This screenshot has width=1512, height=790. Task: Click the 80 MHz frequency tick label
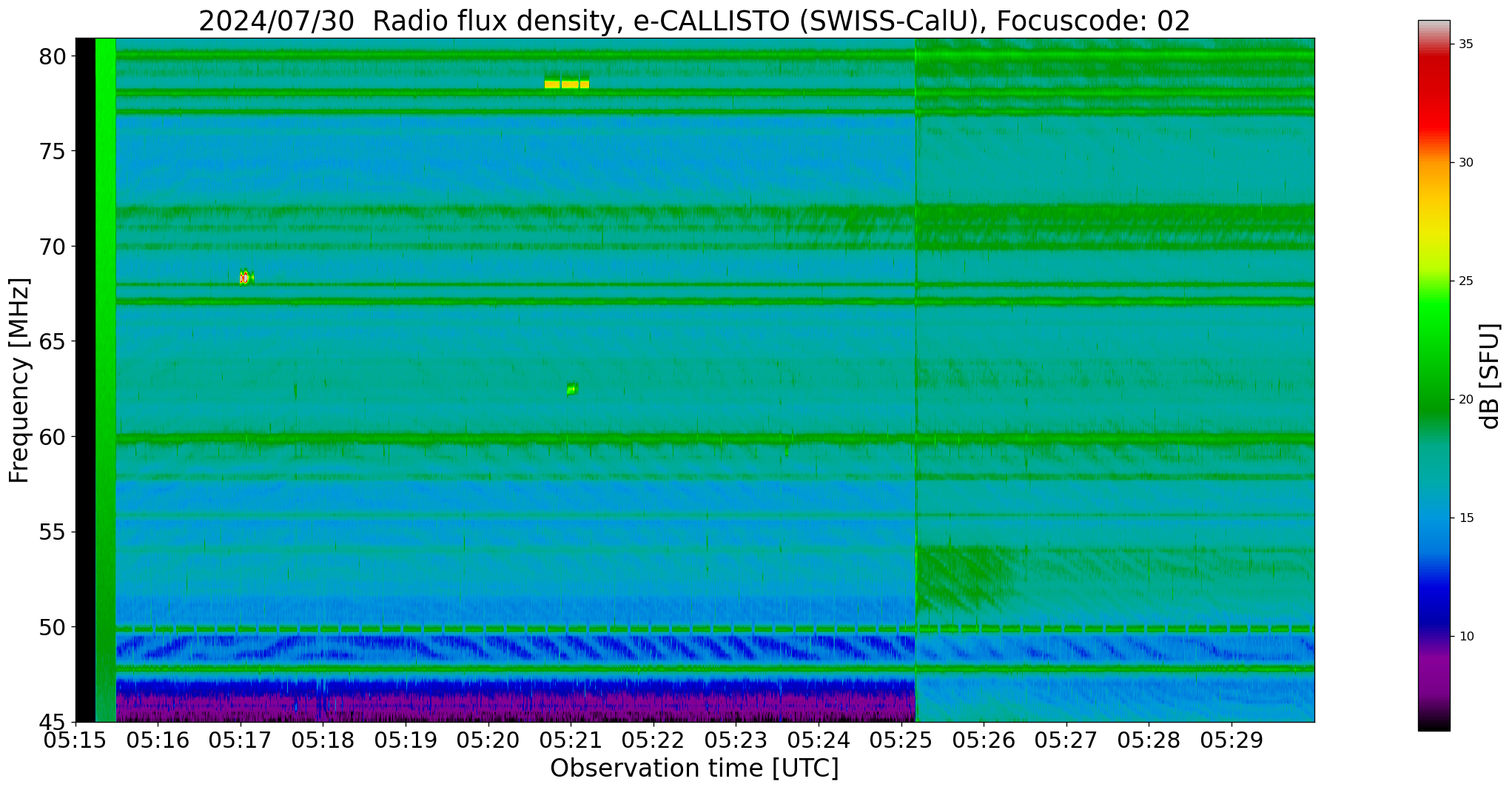(x=53, y=56)
